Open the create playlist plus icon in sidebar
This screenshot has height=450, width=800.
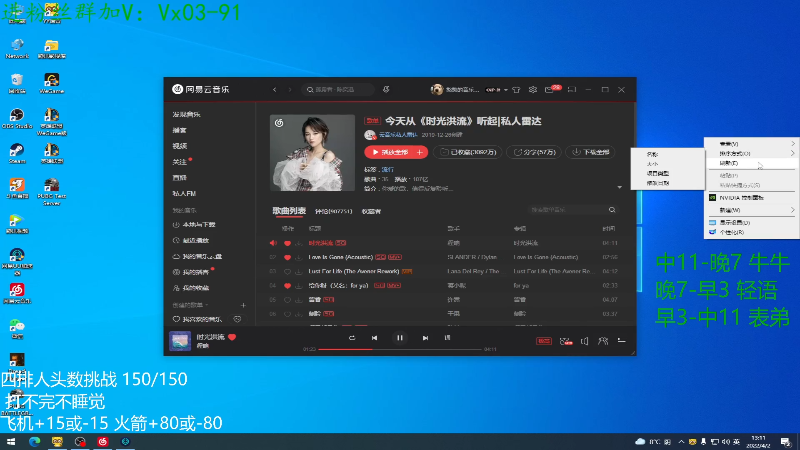[x=243, y=305]
